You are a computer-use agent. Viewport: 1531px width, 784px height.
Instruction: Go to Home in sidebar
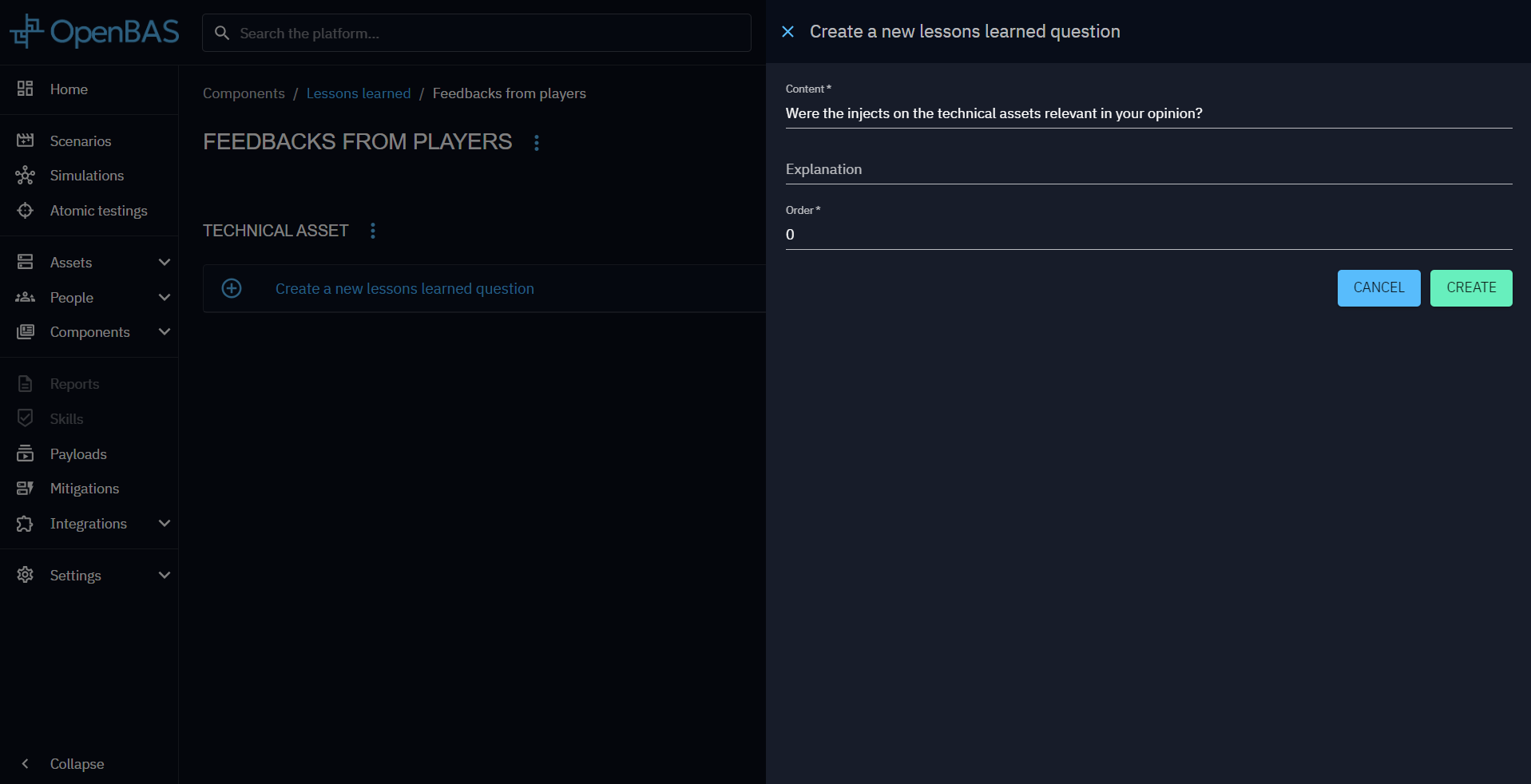click(x=69, y=89)
